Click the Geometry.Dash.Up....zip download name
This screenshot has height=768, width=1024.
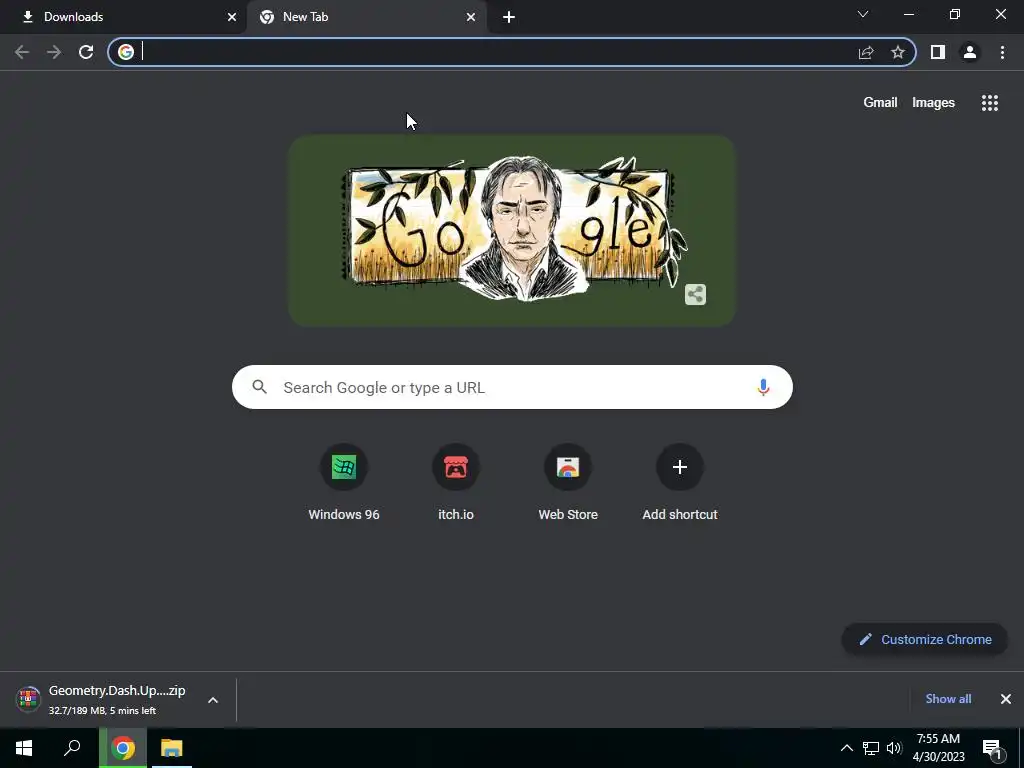click(x=117, y=690)
